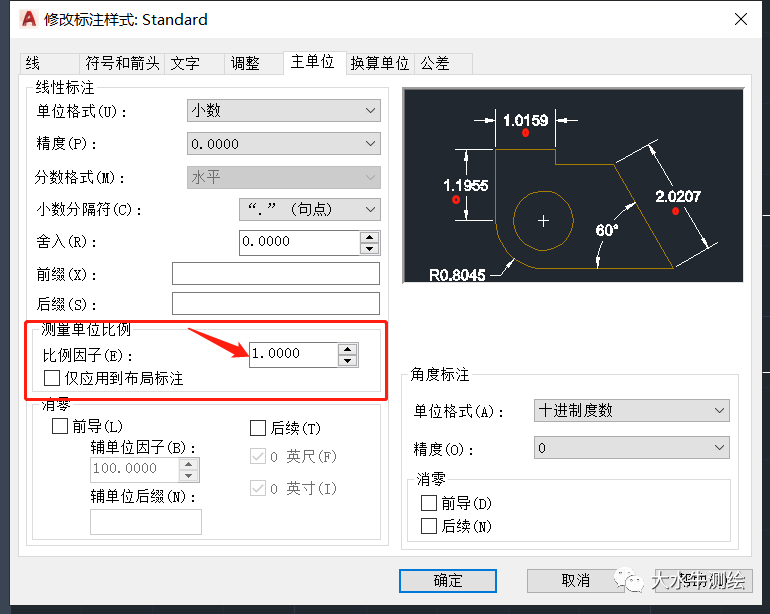Click the AutoCAD logo icon in title bar
This screenshot has height=614, width=770.
coord(29,19)
